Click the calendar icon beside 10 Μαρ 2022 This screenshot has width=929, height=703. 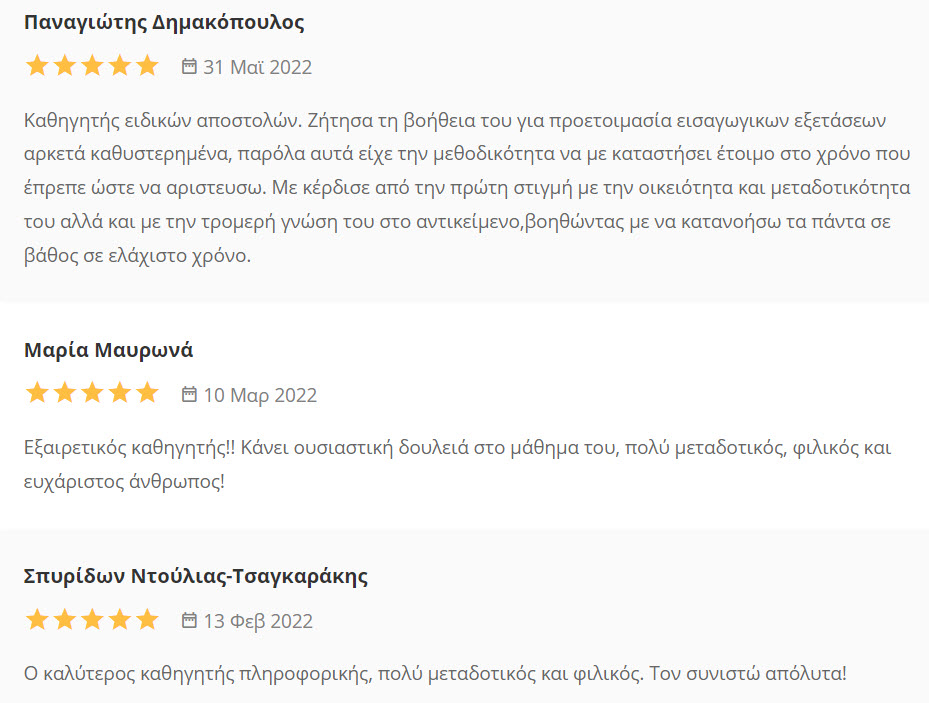pos(189,394)
